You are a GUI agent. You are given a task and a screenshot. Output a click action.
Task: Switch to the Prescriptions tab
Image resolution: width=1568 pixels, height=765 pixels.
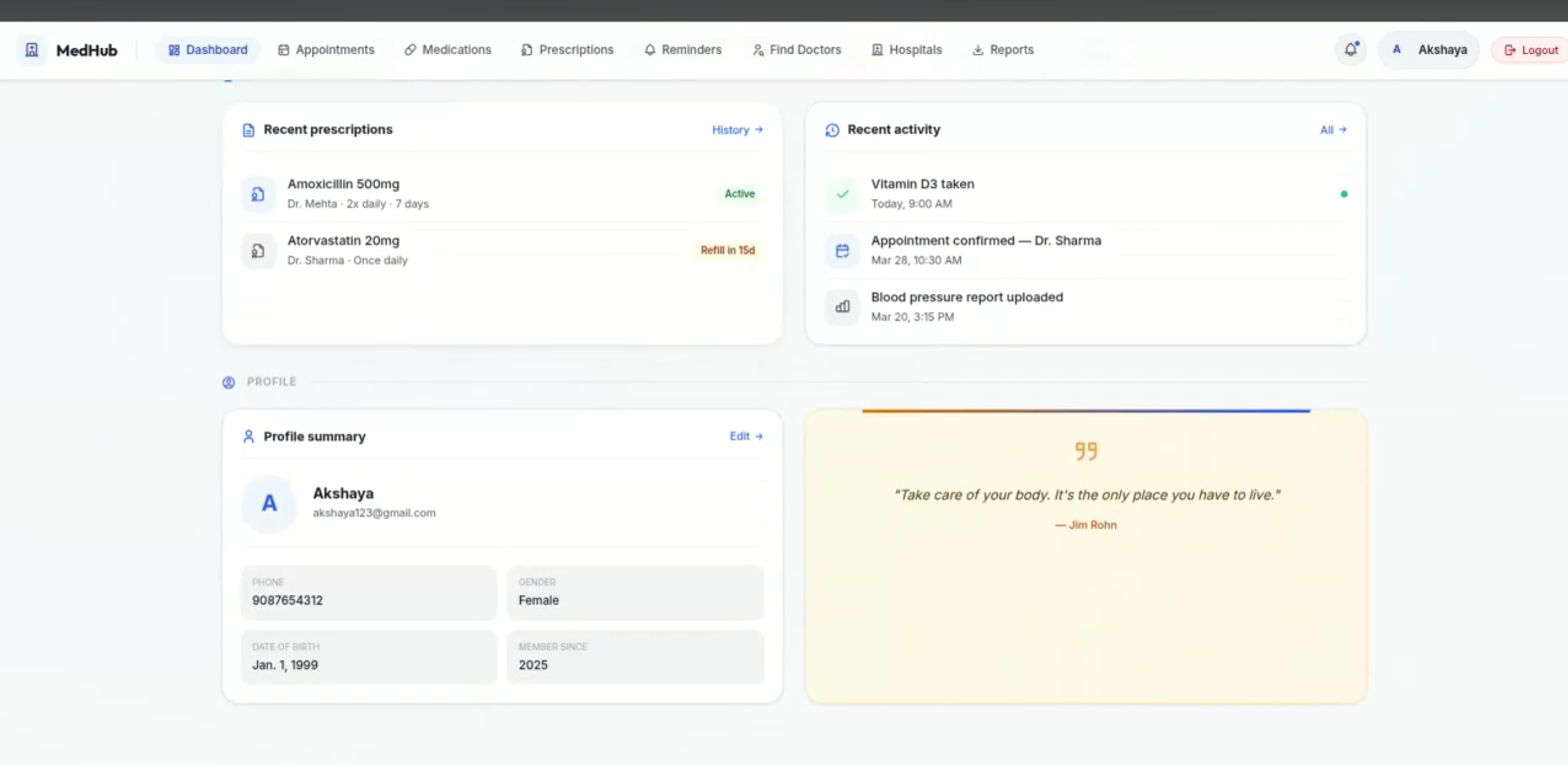tap(567, 50)
